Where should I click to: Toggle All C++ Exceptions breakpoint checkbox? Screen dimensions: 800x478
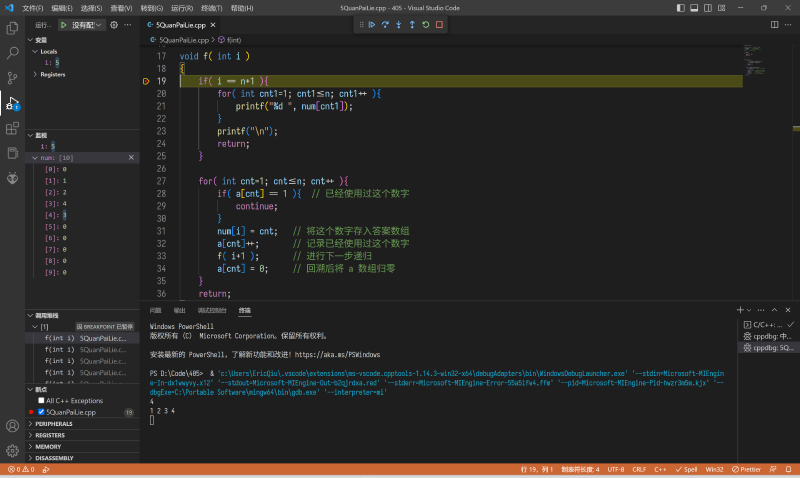[41, 400]
